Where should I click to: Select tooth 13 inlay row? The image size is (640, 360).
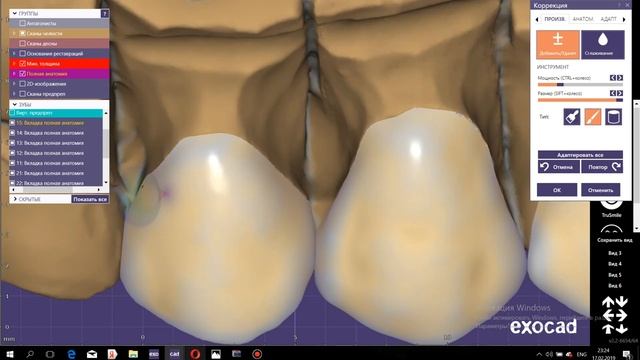[56, 143]
